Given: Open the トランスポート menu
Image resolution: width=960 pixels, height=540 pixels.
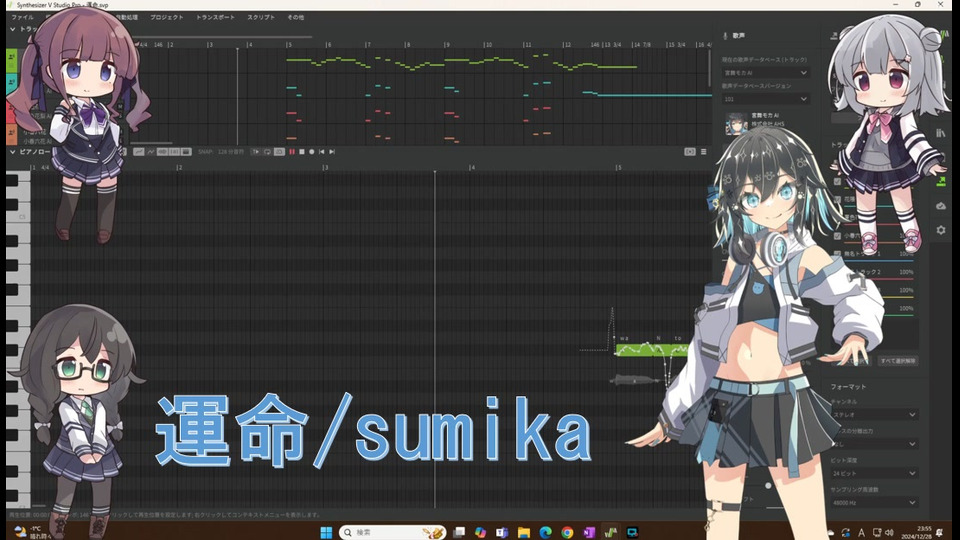Looking at the screenshot, I should 215,17.
